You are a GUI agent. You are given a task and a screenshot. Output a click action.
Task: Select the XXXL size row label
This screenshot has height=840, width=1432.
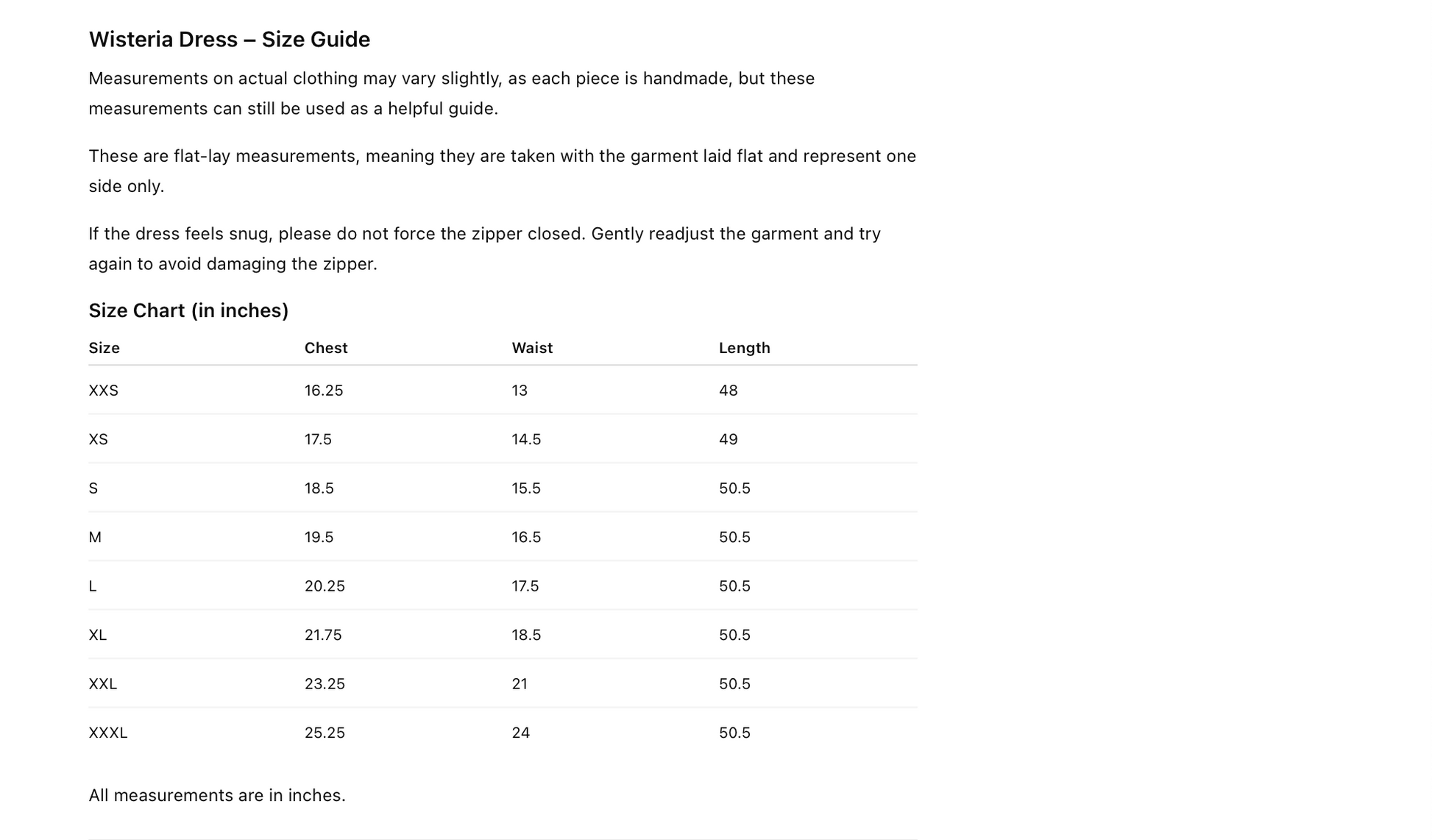click(107, 733)
